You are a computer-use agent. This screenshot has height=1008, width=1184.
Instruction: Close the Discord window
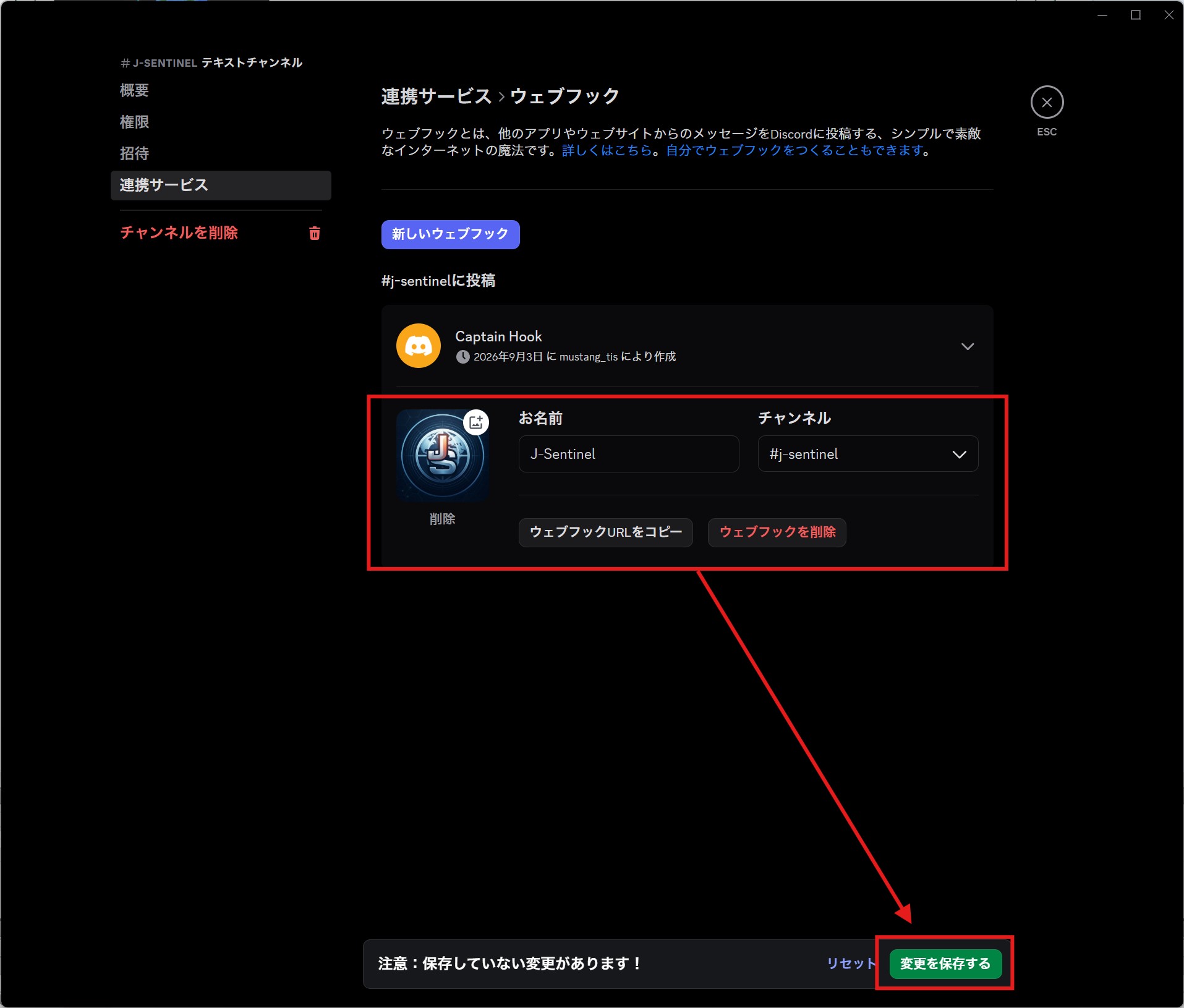pyautogui.click(x=1169, y=15)
